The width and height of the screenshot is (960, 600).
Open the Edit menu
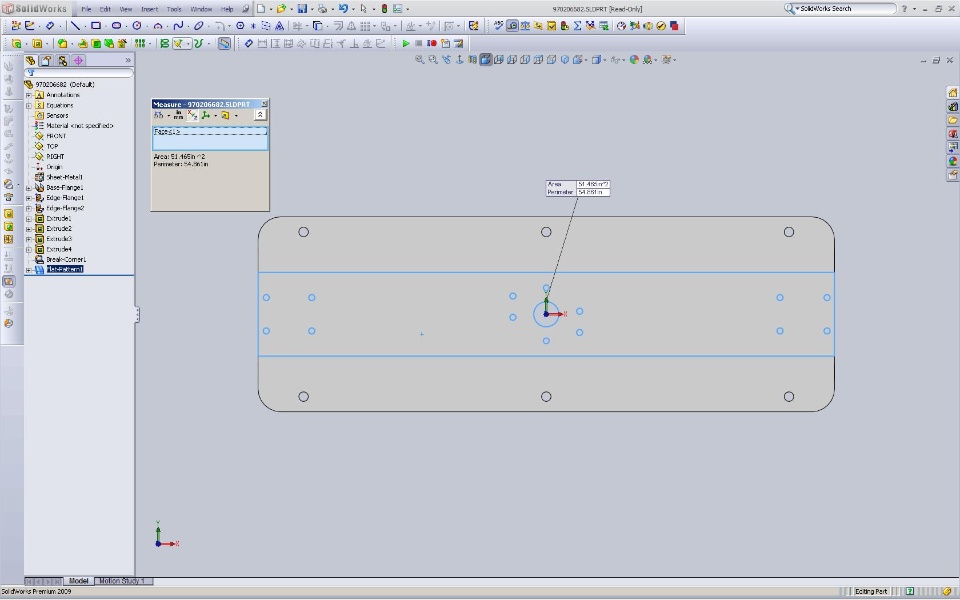pos(105,9)
